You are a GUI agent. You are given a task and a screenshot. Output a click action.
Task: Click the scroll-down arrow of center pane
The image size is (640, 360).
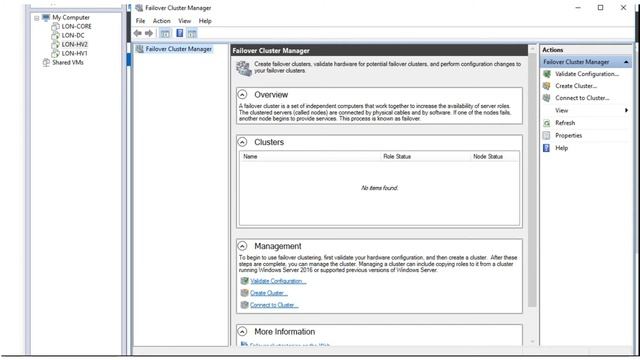(532, 342)
